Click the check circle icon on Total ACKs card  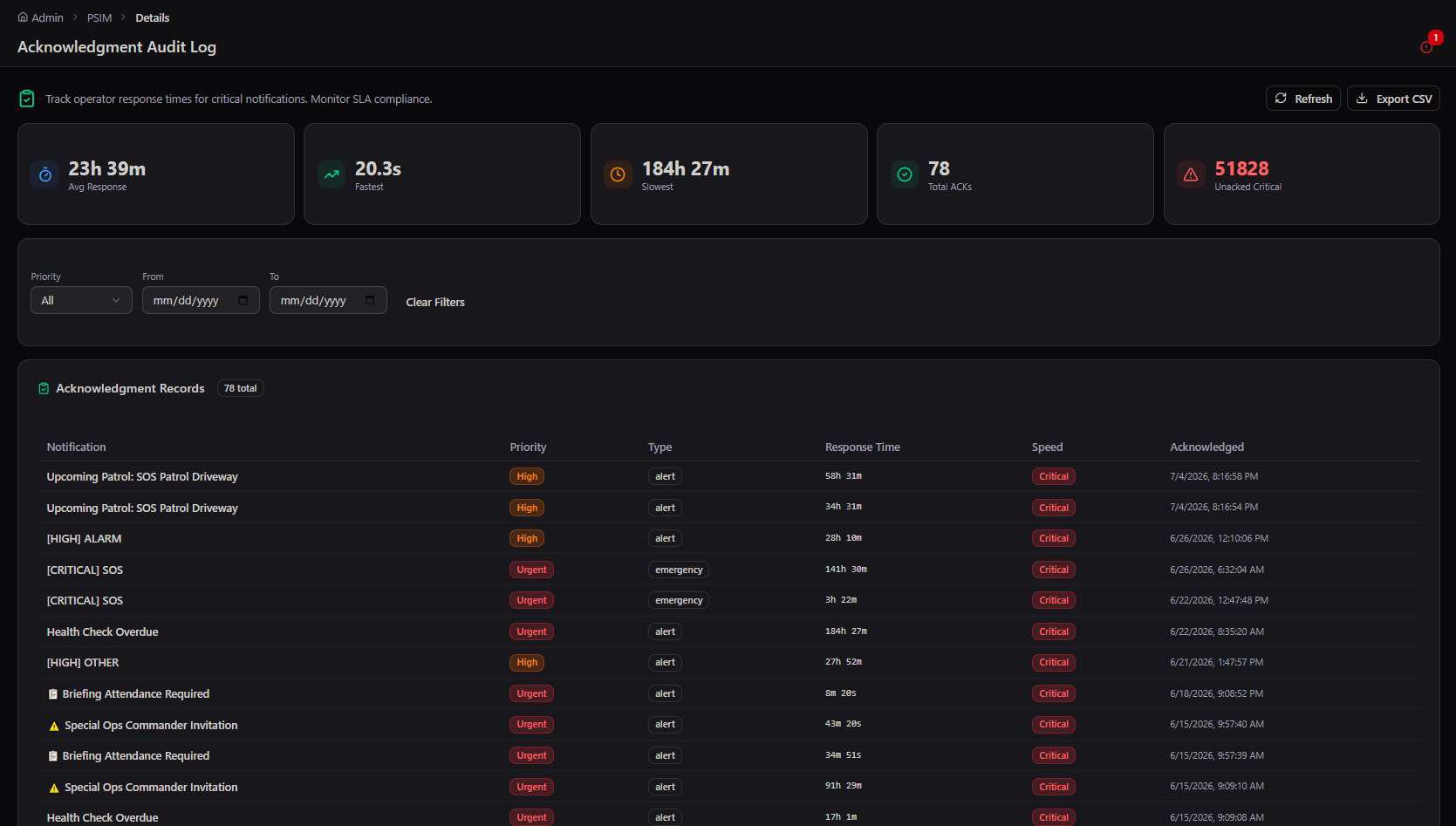[x=905, y=174]
